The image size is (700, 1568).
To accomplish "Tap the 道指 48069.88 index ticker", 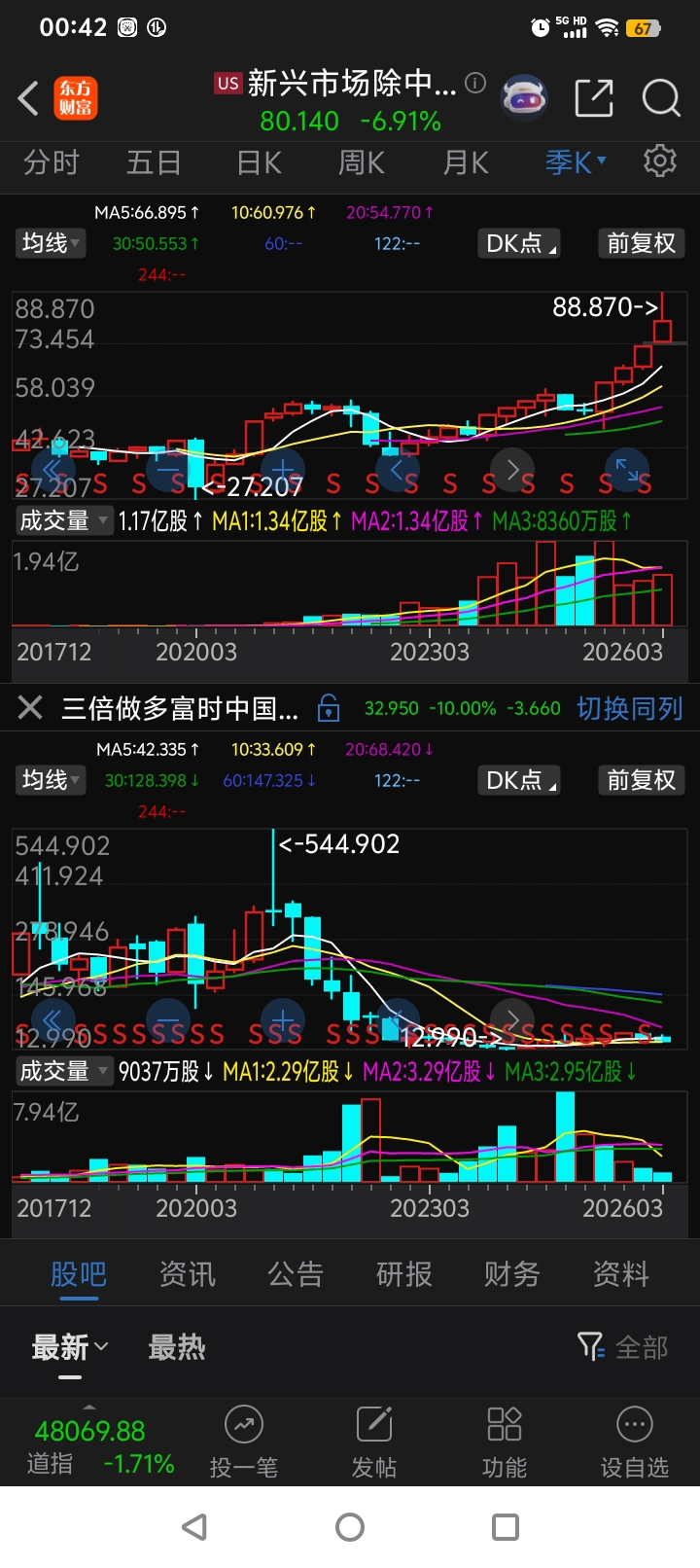I will point(99,1446).
